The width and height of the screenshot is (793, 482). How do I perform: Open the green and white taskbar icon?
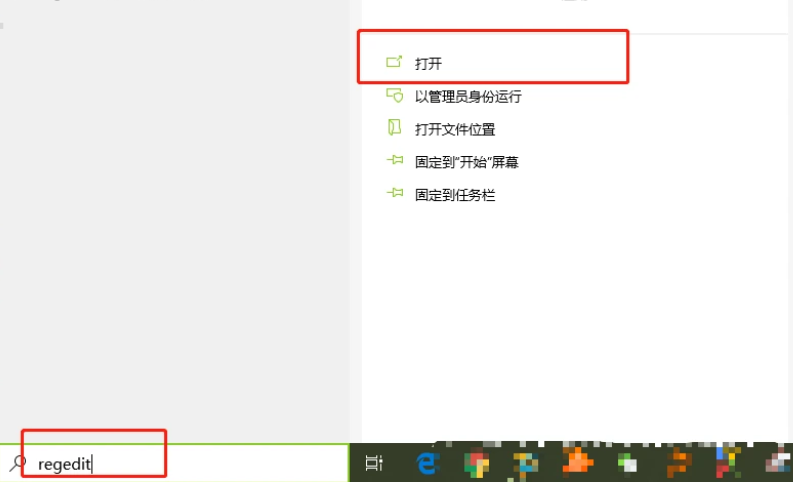pos(627,463)
